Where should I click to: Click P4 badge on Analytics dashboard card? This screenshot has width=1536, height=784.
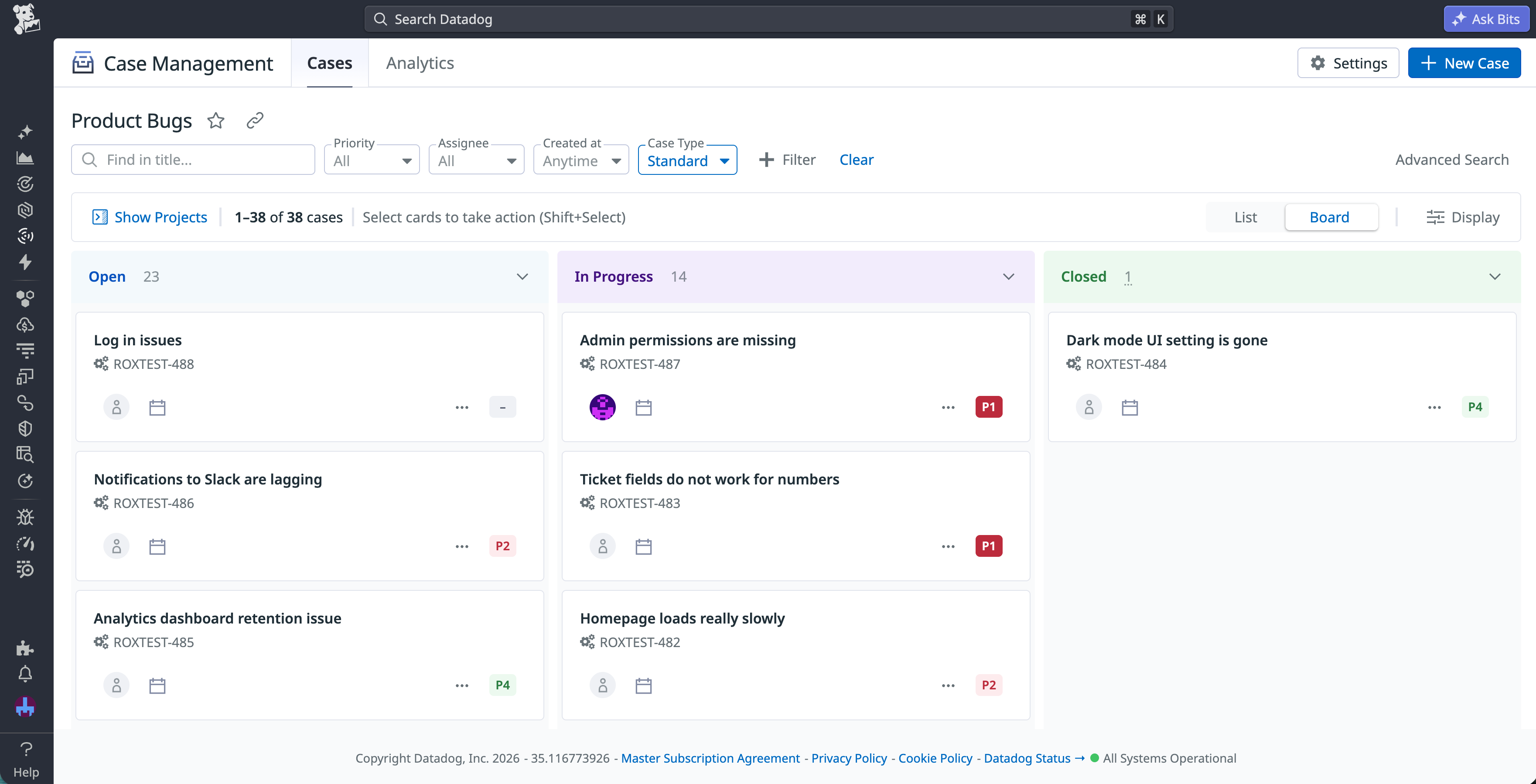(503, 685)
